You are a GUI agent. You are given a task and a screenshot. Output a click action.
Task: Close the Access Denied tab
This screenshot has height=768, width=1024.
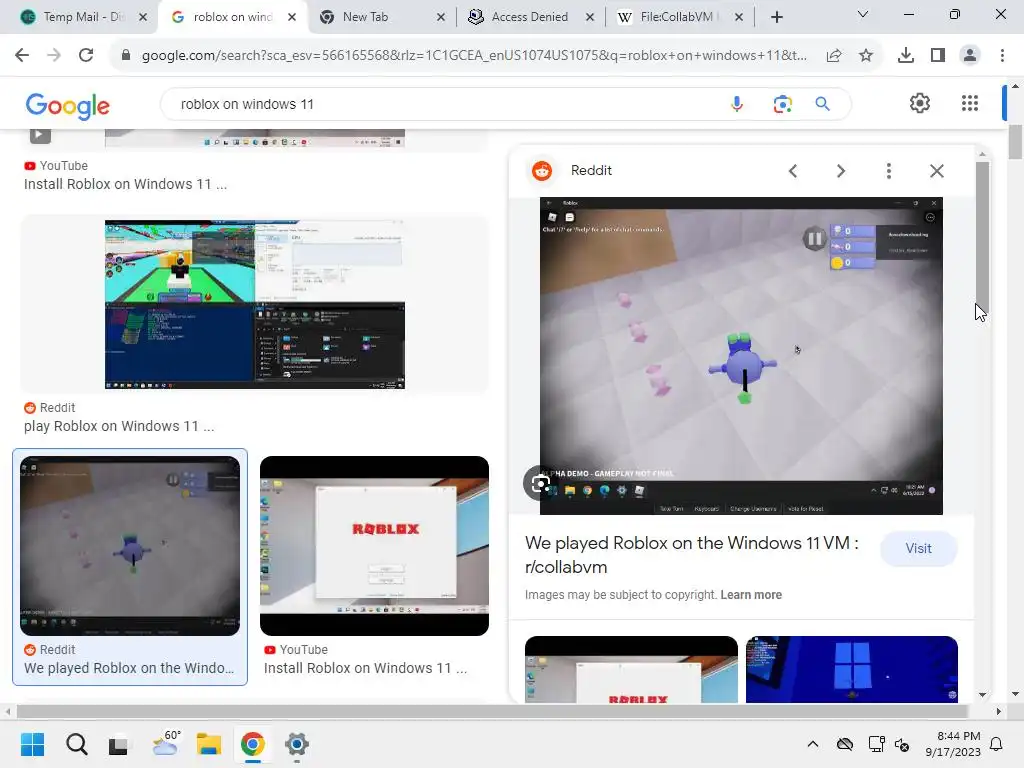click(590, 17)
